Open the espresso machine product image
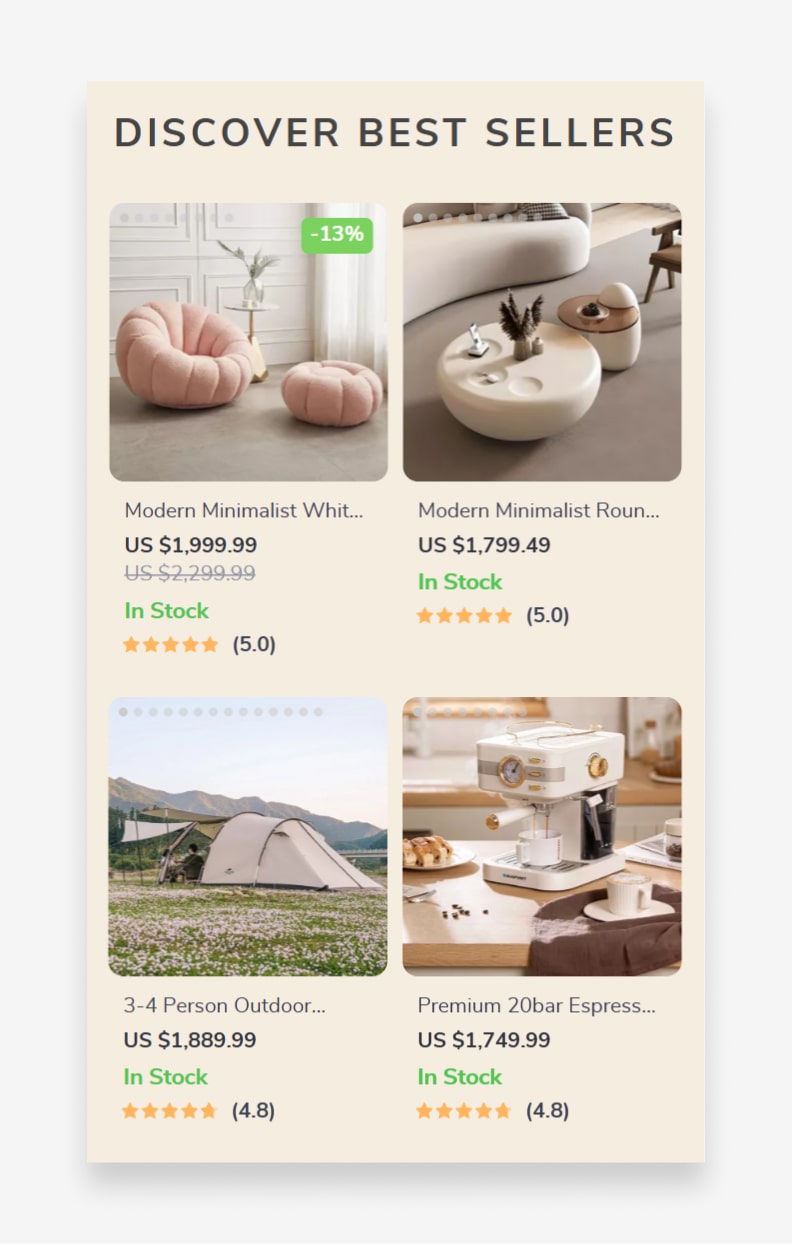Viewport: 792px width, 1244px height. 542,836
